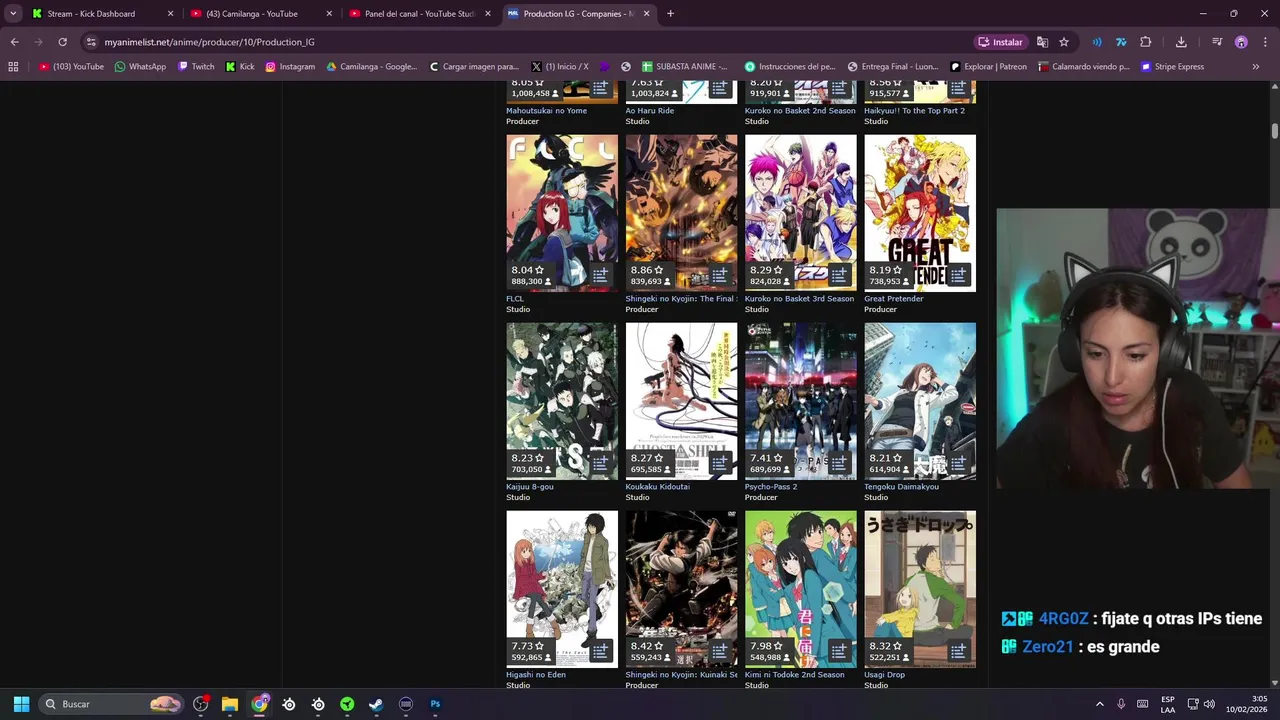This screenshot has height=720, width=1280.
Task: Click the Instalar app button
Action: (x=1000, y=42)
